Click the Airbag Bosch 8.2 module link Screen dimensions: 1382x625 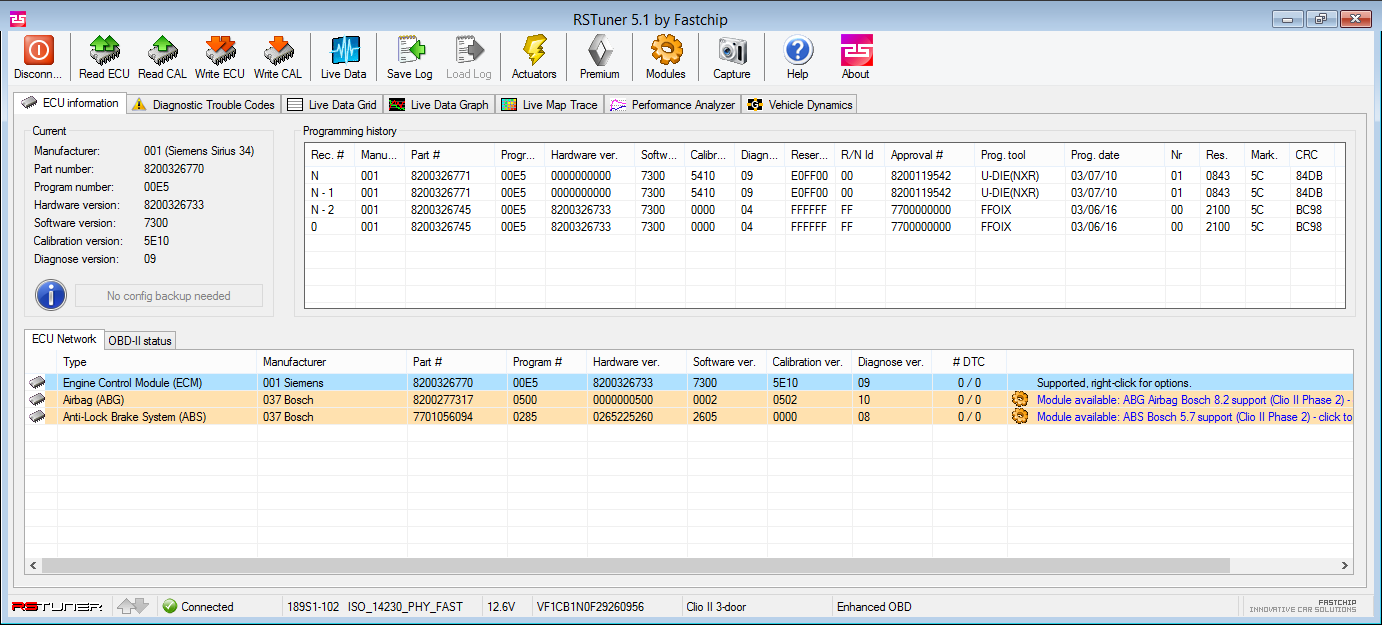click(1190, 400)
